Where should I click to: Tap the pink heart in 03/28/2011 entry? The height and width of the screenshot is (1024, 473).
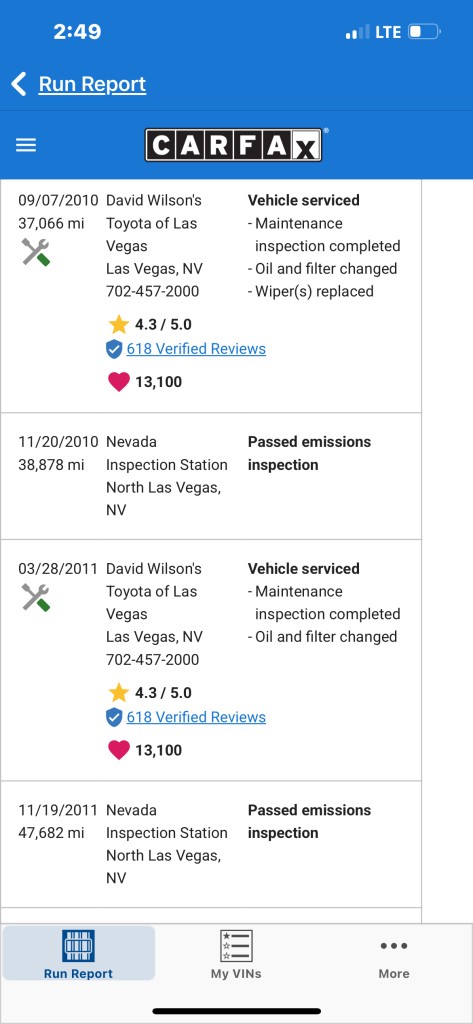point(119,750)
